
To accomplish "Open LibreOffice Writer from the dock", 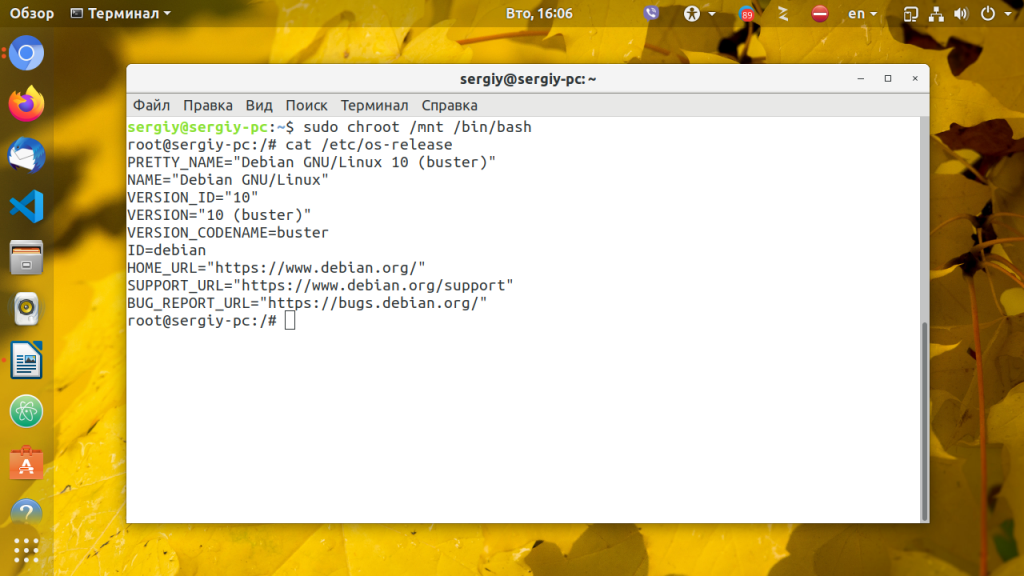I will coord(27,360).
